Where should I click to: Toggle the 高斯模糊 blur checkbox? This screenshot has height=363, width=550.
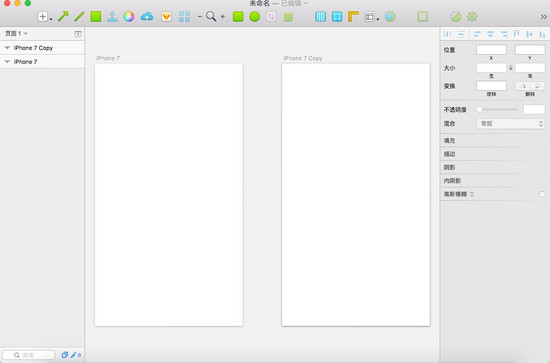point(542,194)
